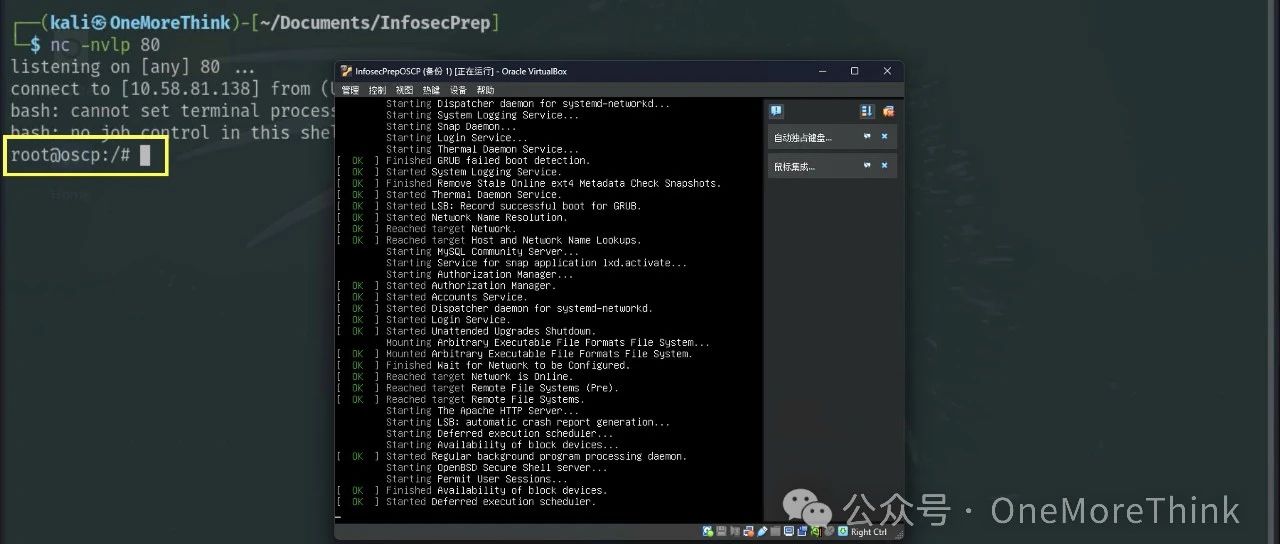Click the 10.58.81.138 connect line

(172, 89)
